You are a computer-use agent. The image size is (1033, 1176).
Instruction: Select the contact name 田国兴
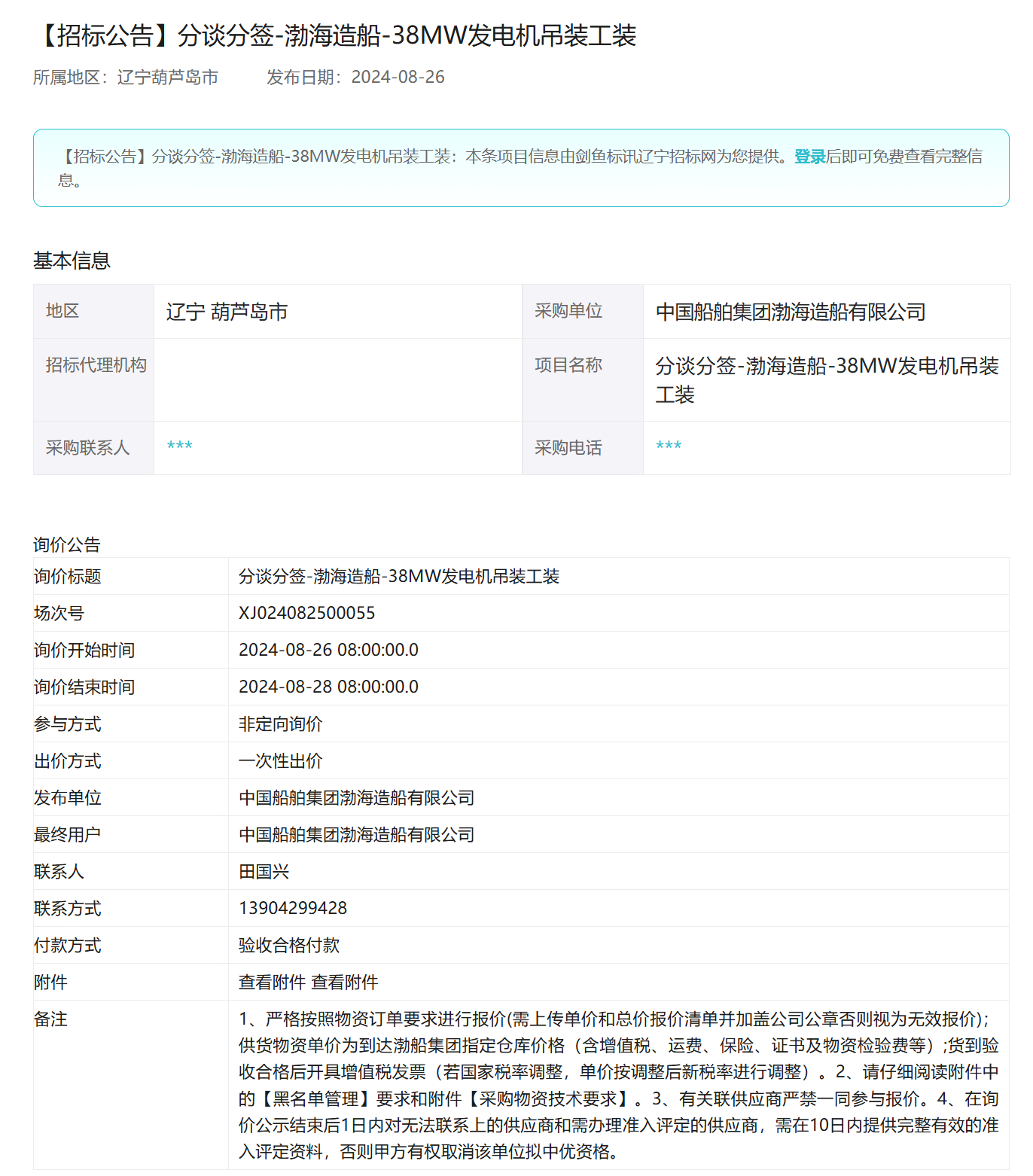(264, 871)
